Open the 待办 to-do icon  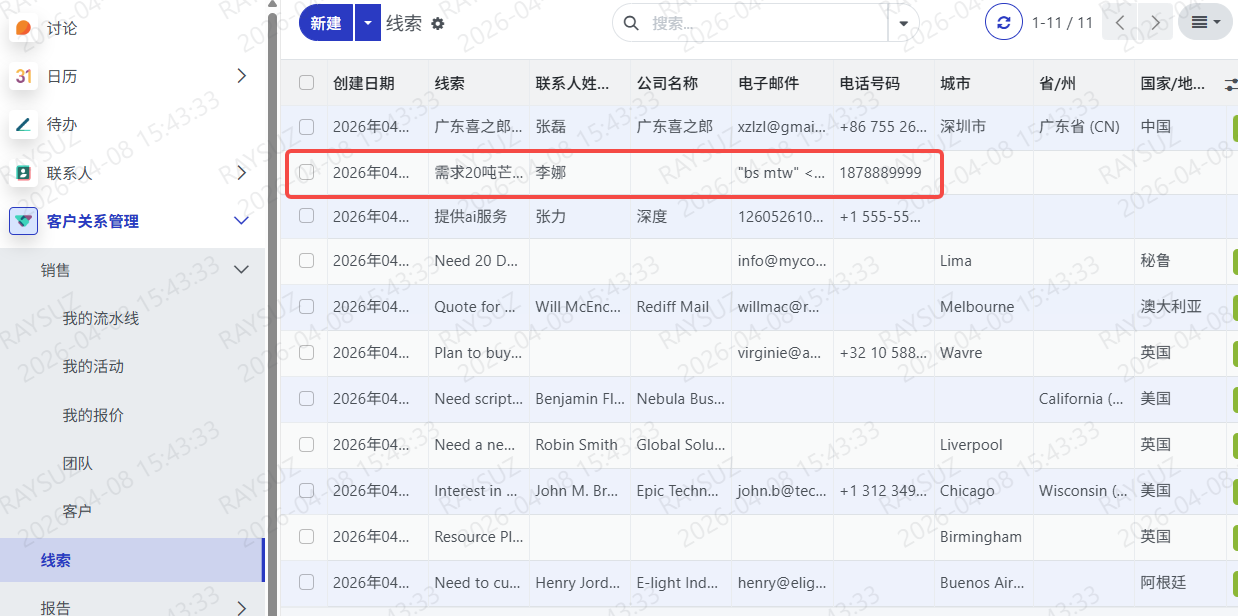(x=23, y=125)
